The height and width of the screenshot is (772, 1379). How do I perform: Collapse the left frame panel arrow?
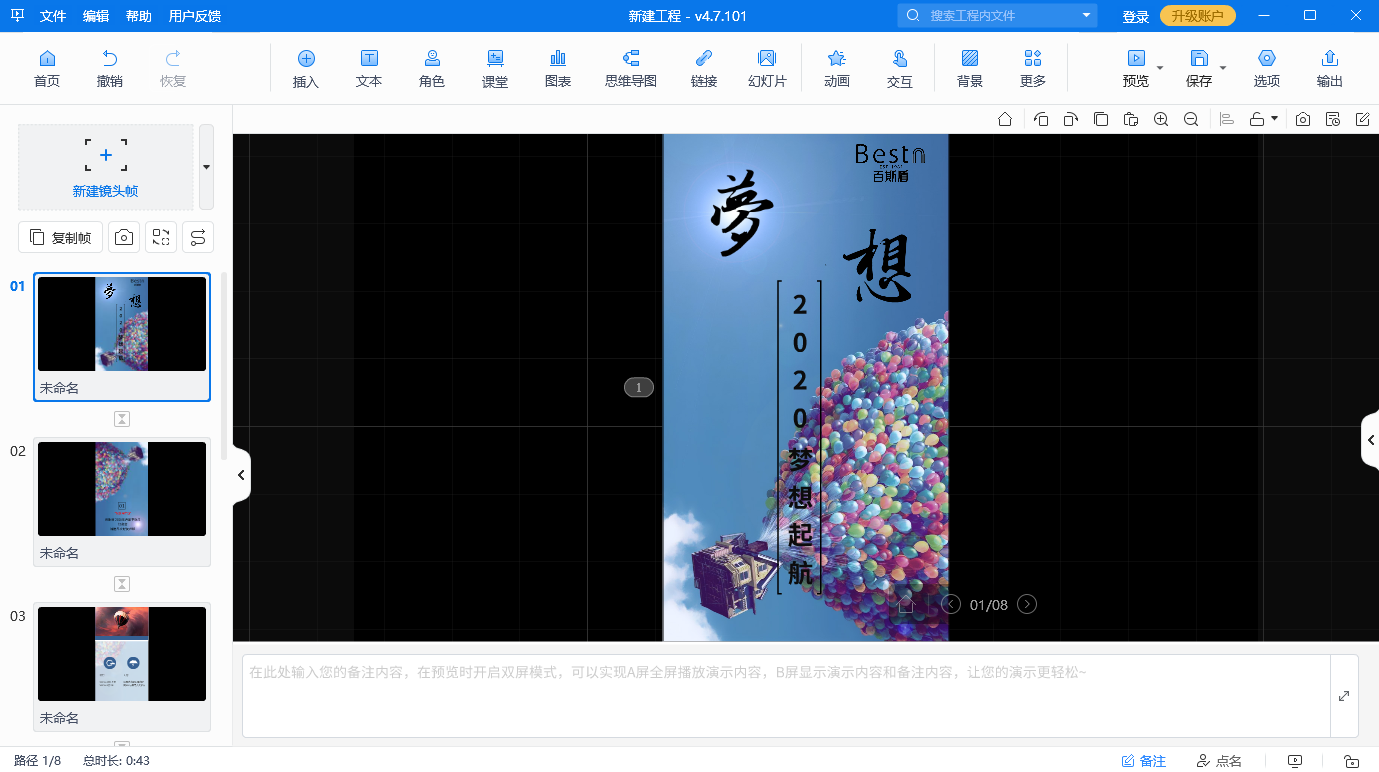(241, 475)
